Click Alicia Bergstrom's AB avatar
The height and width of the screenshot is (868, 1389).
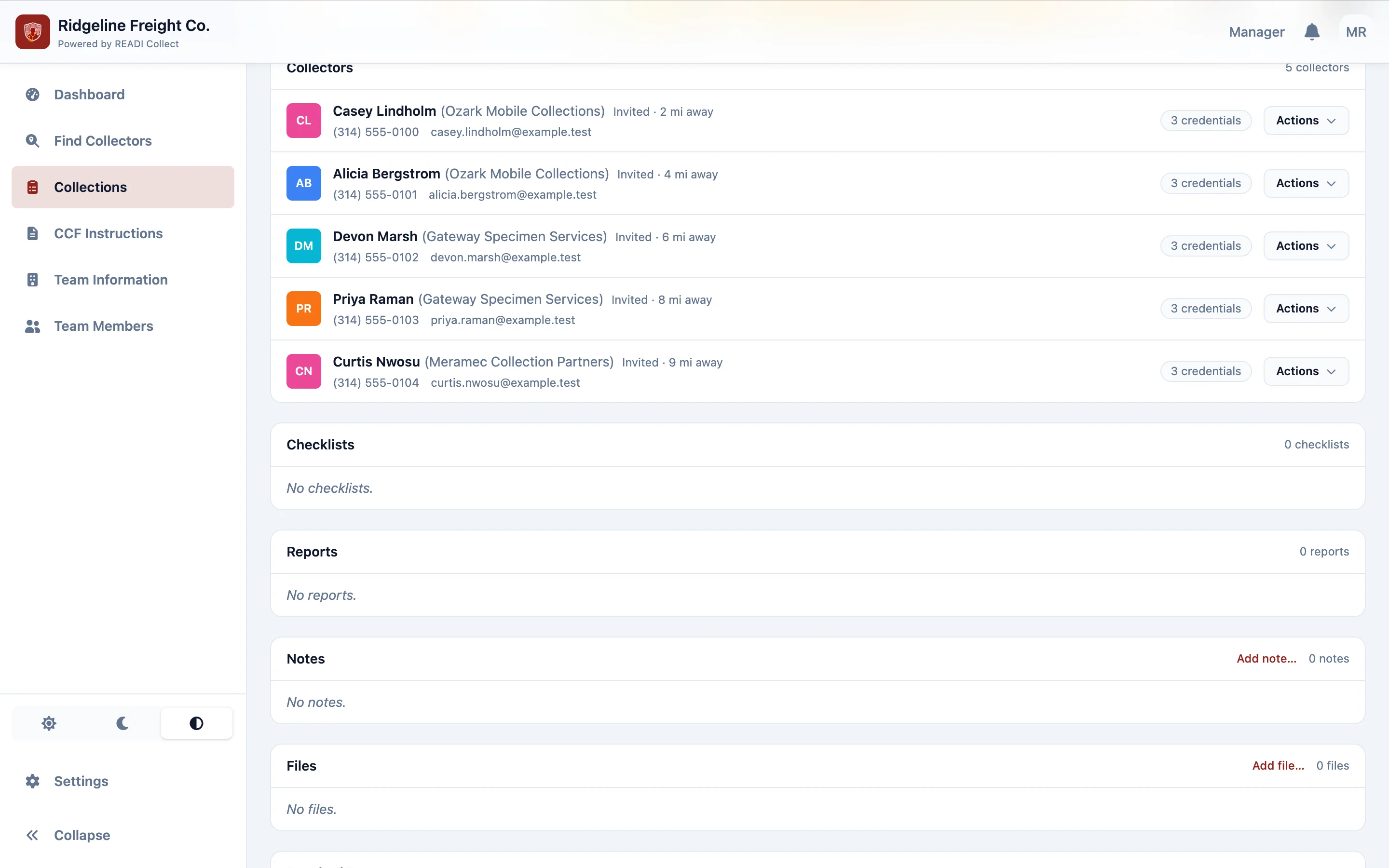(304, 183)
